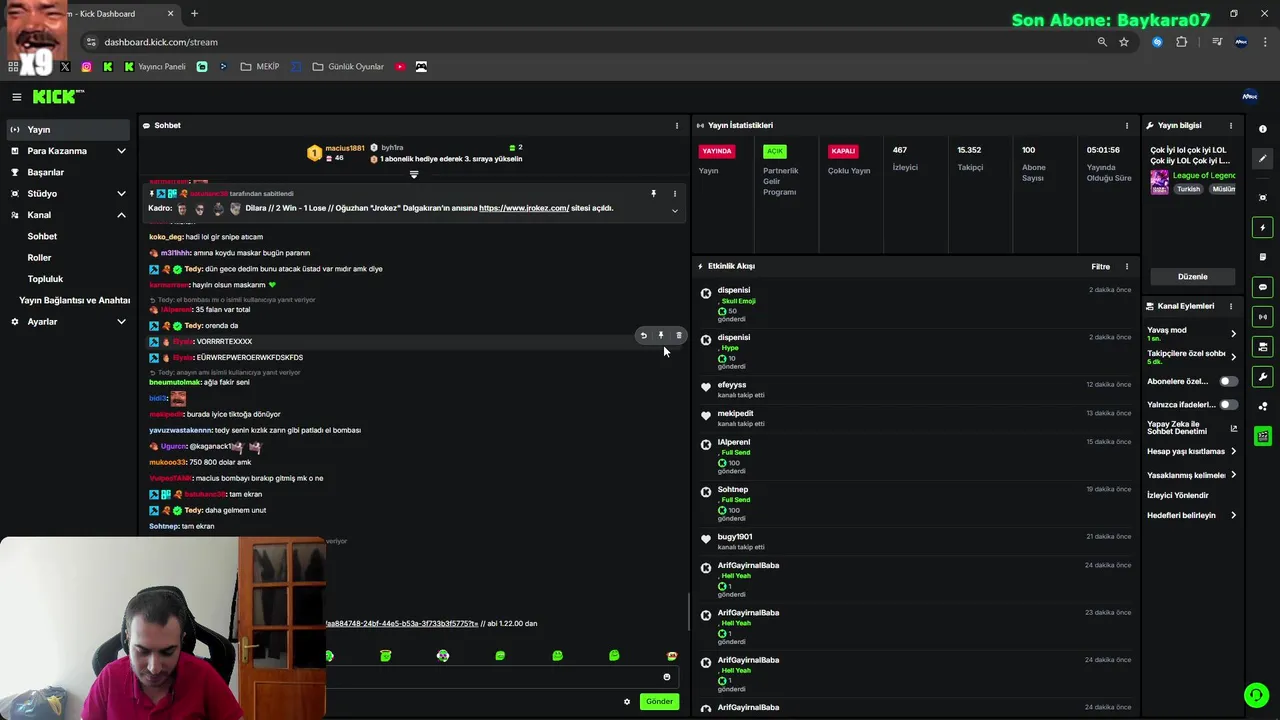Open chat settings gear beside Gönder
This screenshot has height=720, width=1280.
coord(627,702)
